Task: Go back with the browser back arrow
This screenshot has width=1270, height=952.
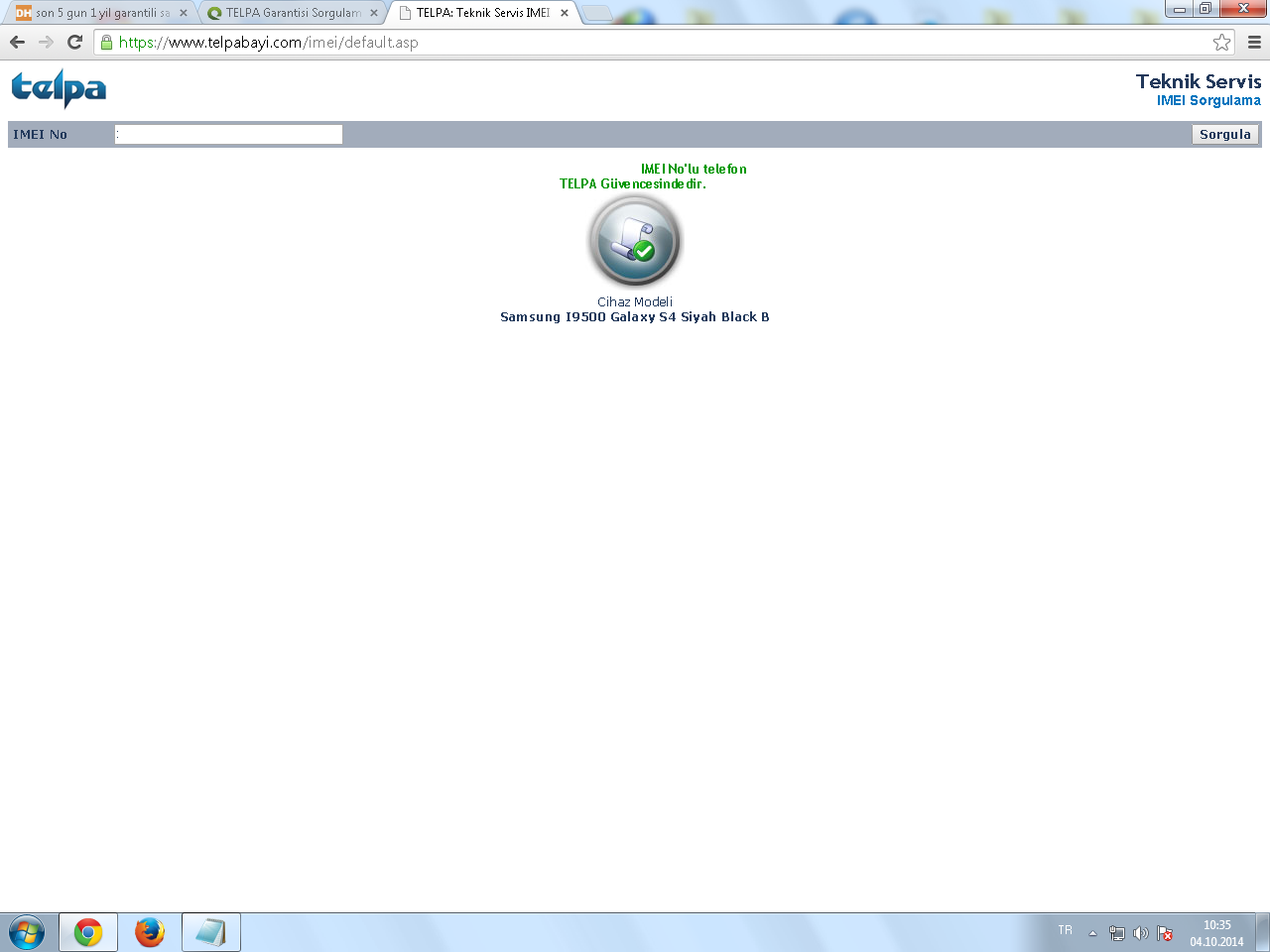Action: [17, 42]
